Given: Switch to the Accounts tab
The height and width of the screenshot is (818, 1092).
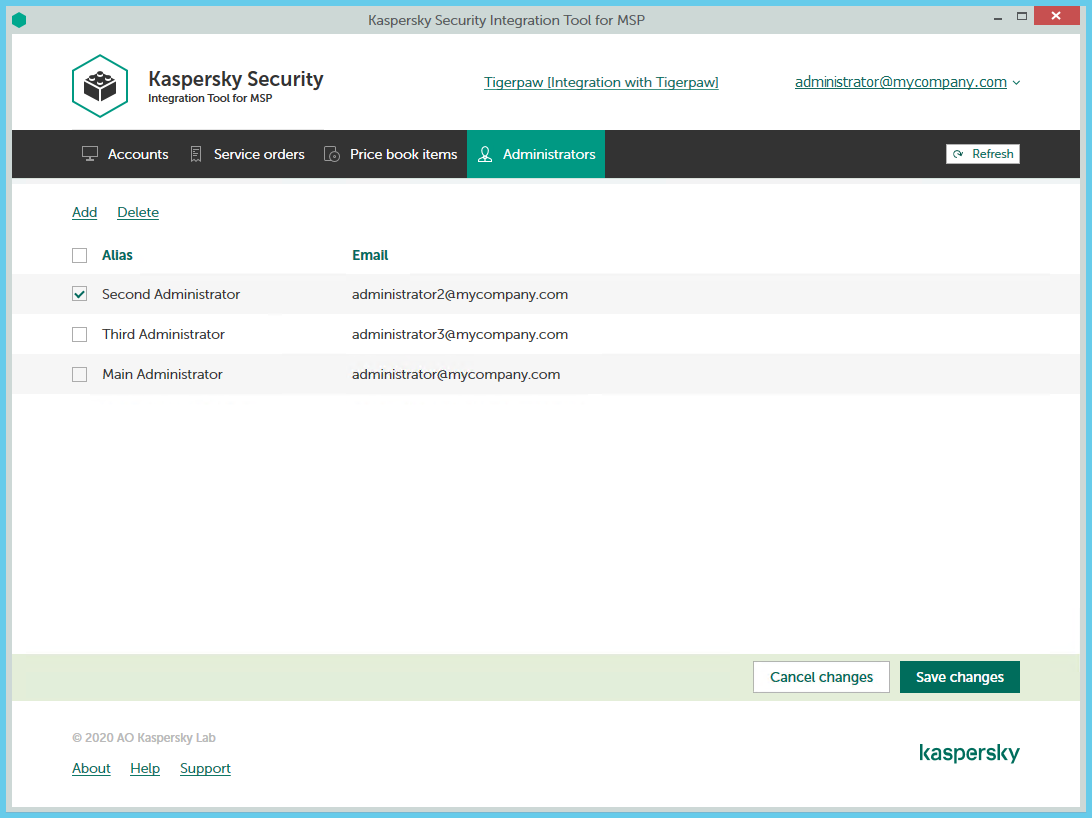Looking at the screenshot, I should (138, 154).
